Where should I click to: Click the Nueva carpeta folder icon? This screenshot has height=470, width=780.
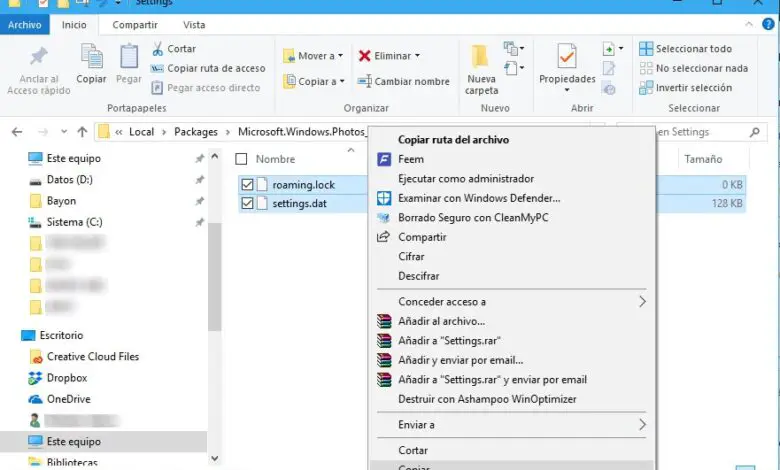click(481, 56)
